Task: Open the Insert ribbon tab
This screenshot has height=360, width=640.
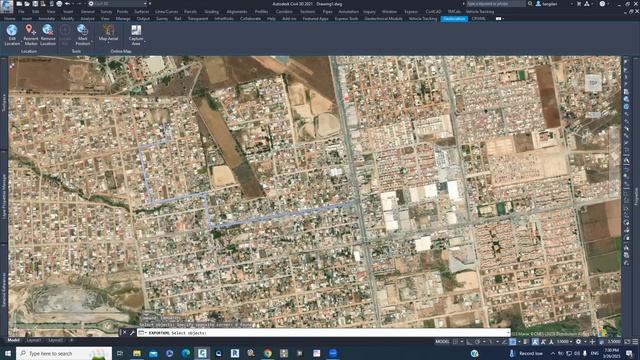Action: pyautogui.click(x=27, y=18)
